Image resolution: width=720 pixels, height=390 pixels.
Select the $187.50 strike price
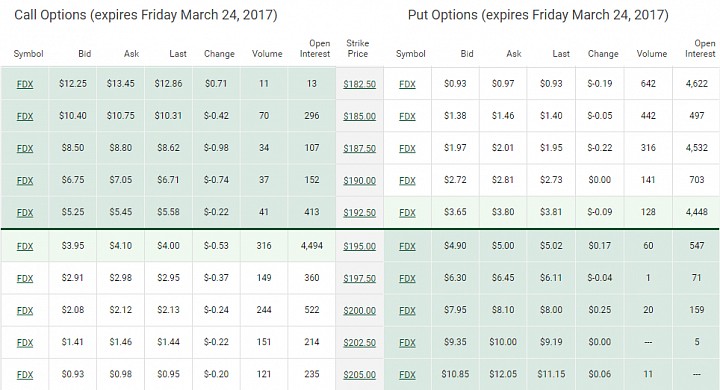[x=360, y=148]
